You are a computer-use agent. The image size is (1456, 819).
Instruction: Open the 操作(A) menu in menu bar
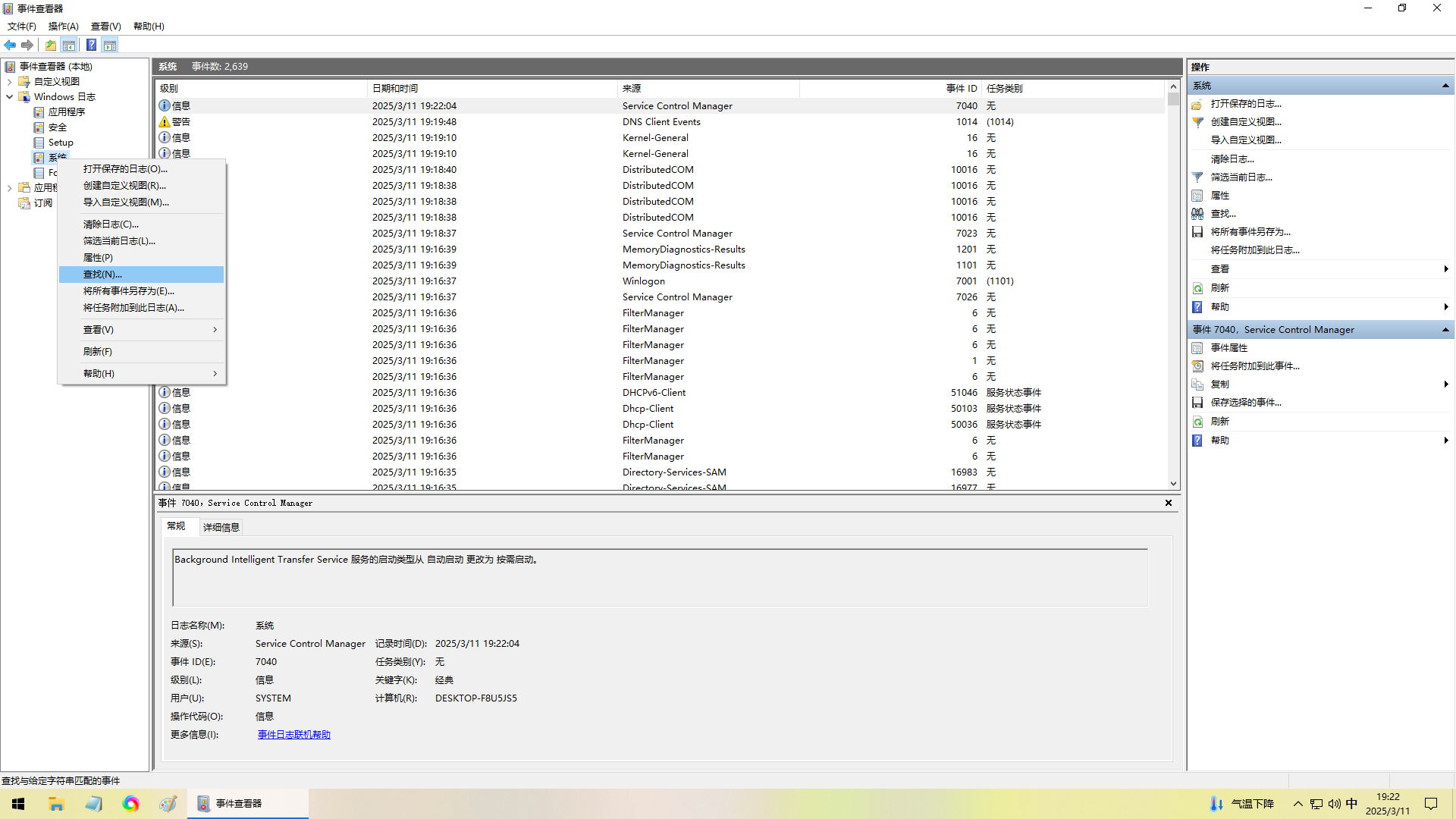(63, 27)
